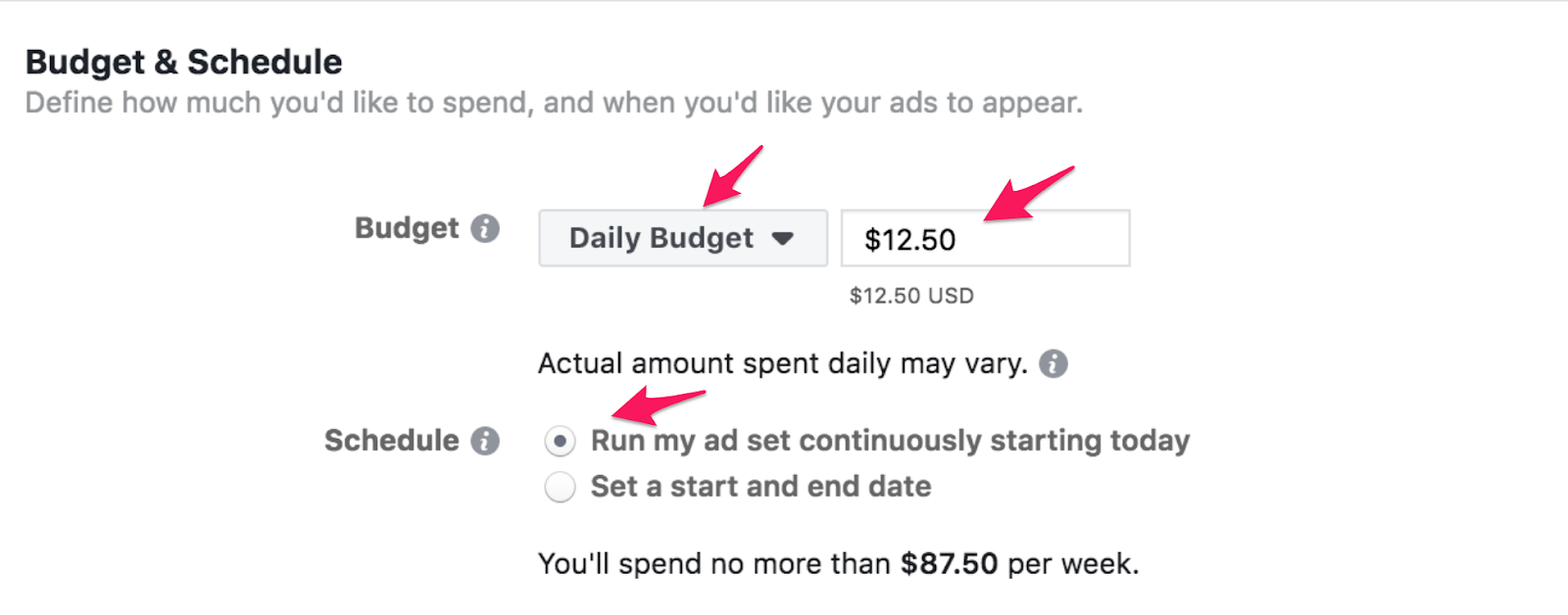Click the caret arrow in Daily Budget
This screenshot has height=615, width=1568.
point(782,238)
